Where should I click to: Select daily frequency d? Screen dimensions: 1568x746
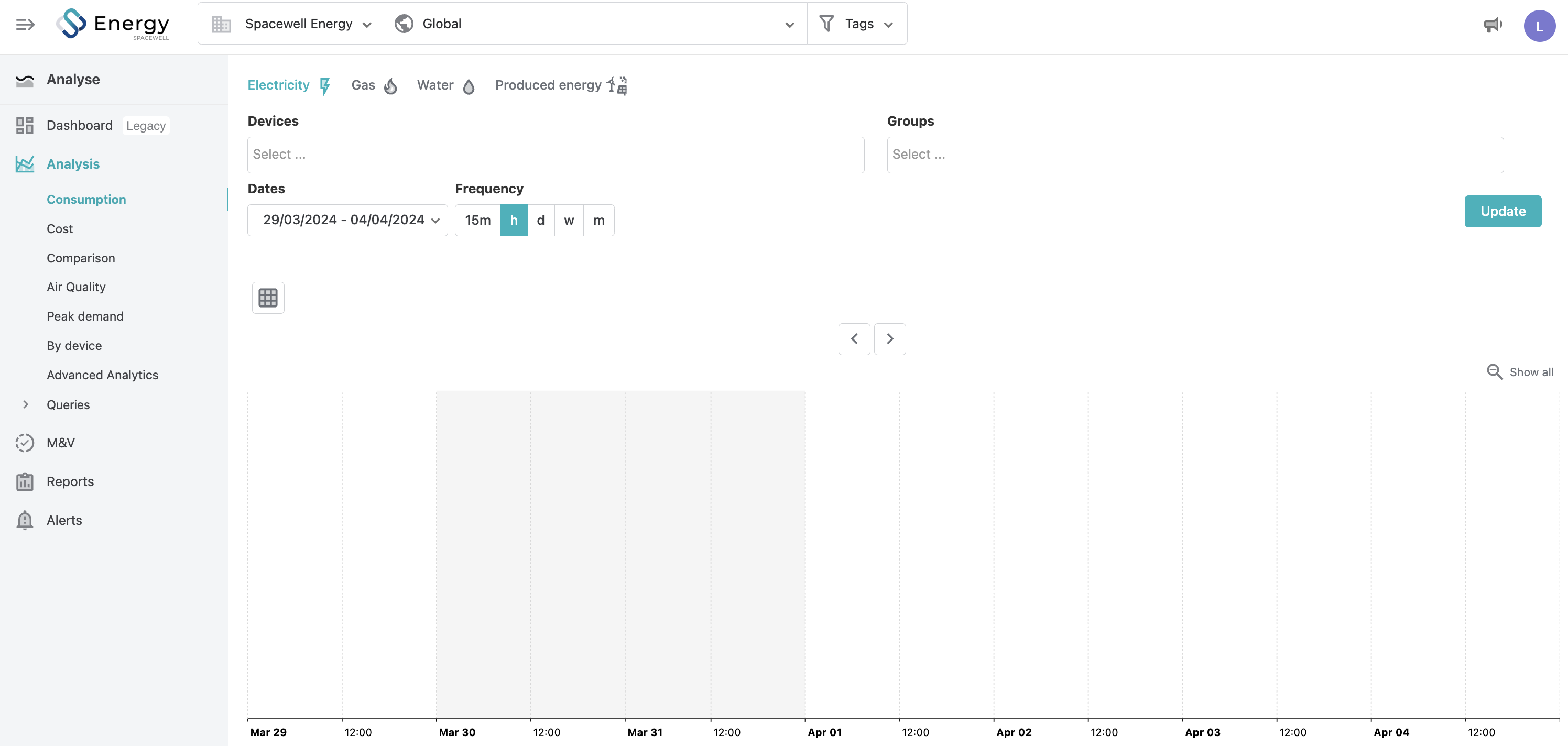click(540, 220)
